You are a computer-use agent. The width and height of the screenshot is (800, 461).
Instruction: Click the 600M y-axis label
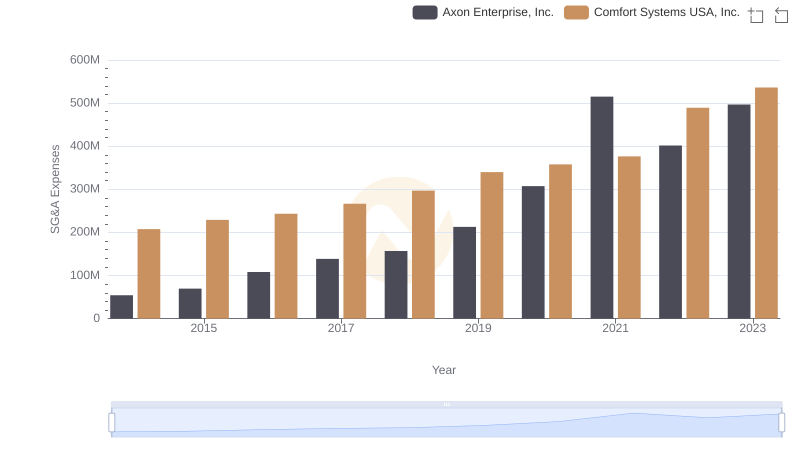coord(85,60)
